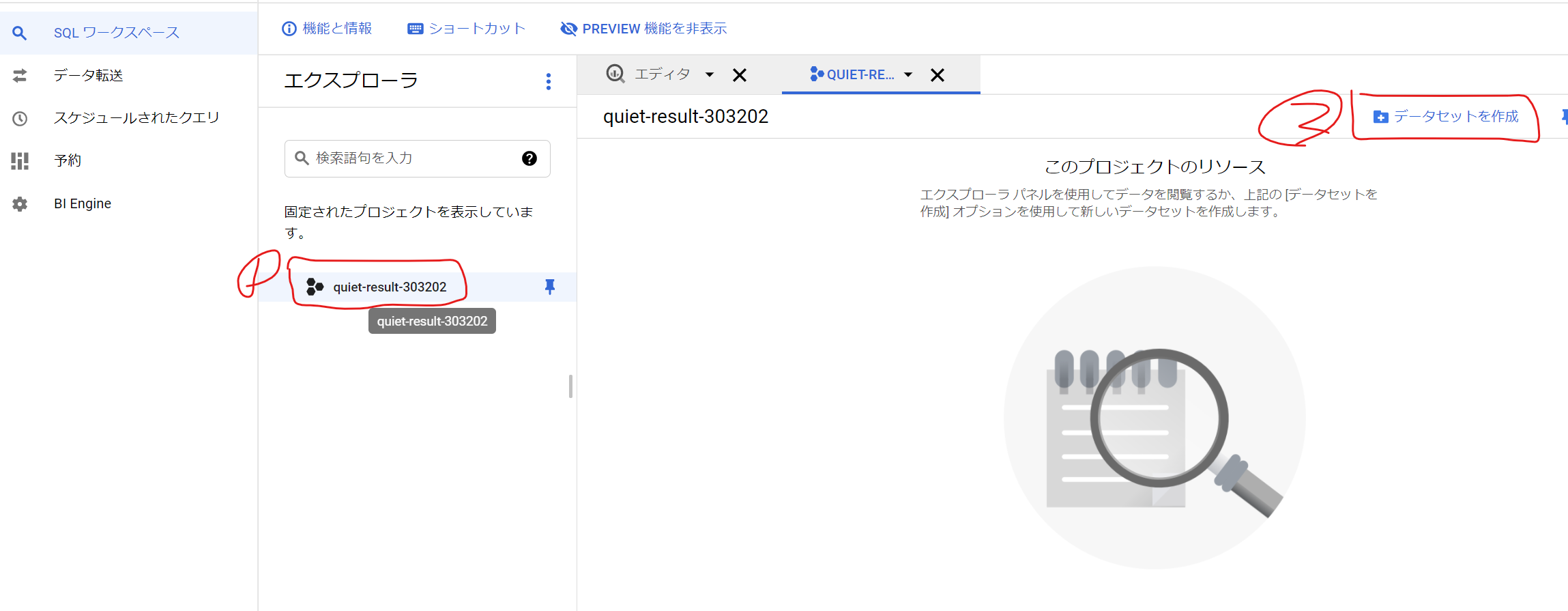Viewport: 1568px width, 611px height.
Task: Click the data transfer arrows icon
Action: click(x=20, y=75)
